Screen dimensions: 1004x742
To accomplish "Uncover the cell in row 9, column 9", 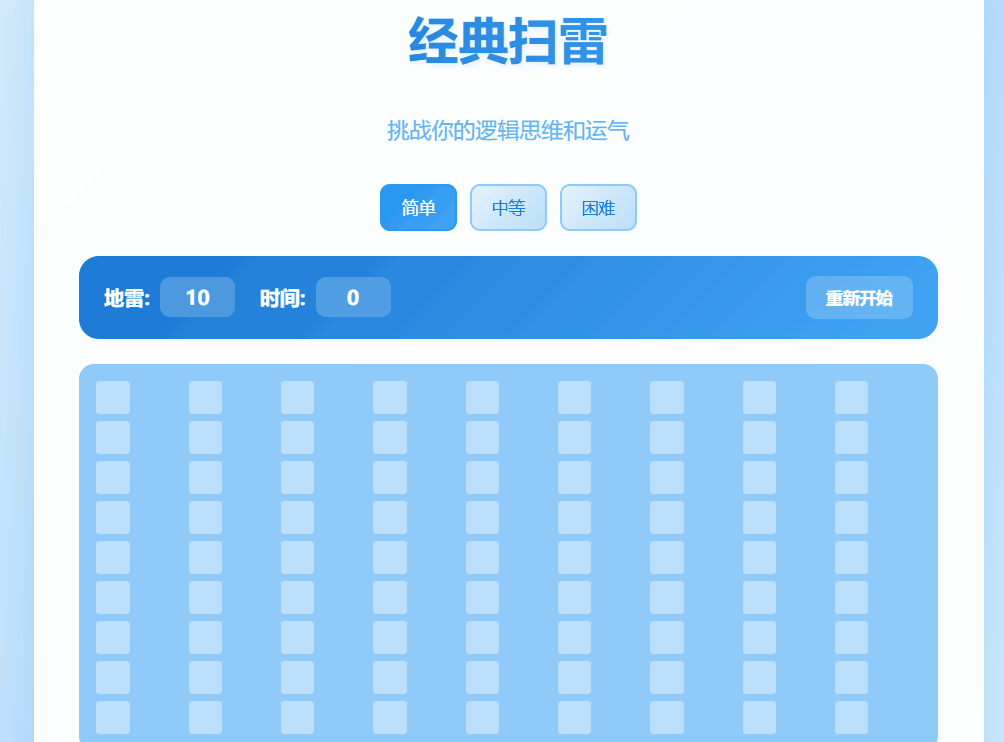I will click(852, 717).
